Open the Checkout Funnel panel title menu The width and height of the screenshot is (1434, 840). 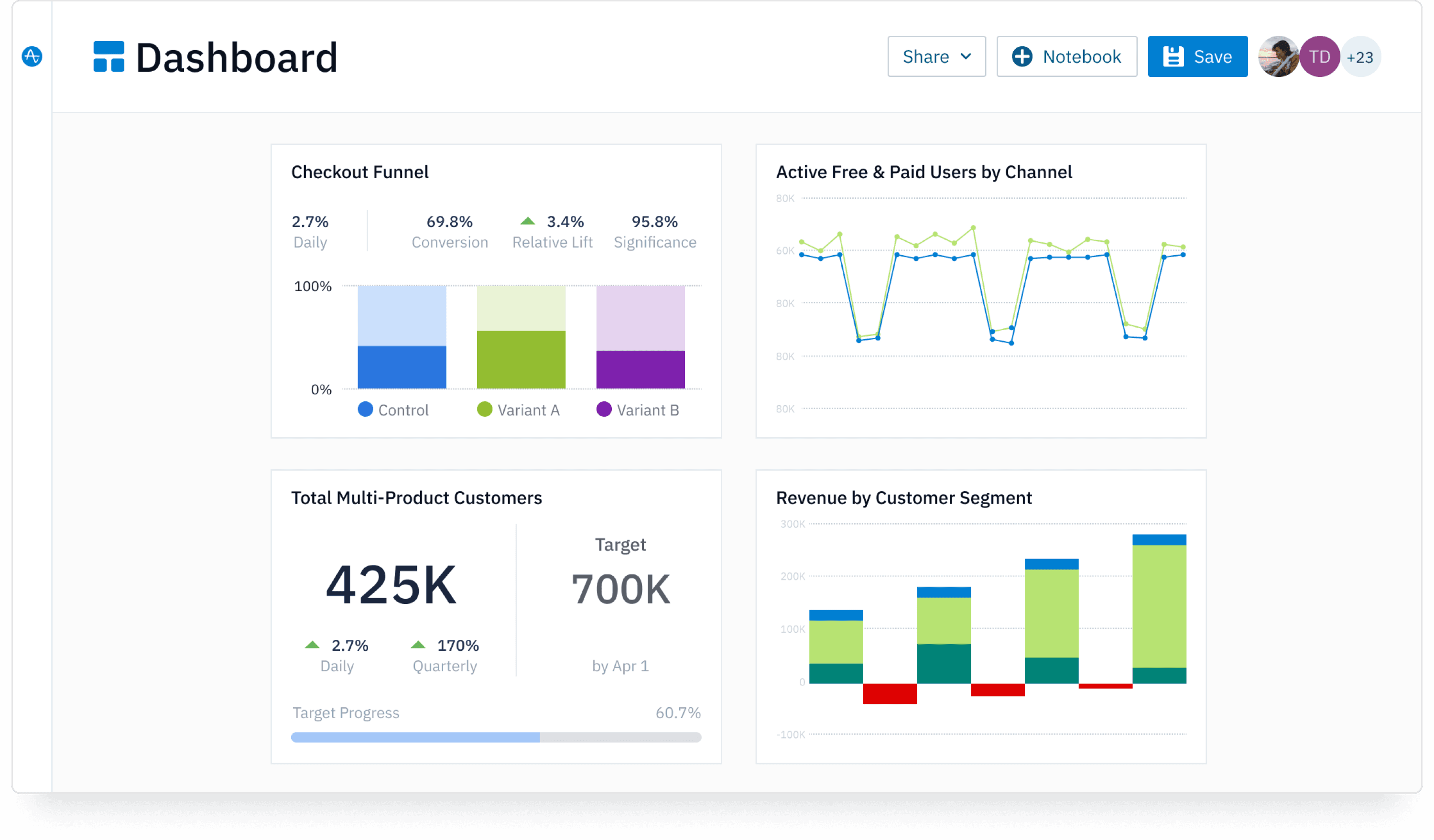pyautogui.click(x=359, y=172)
